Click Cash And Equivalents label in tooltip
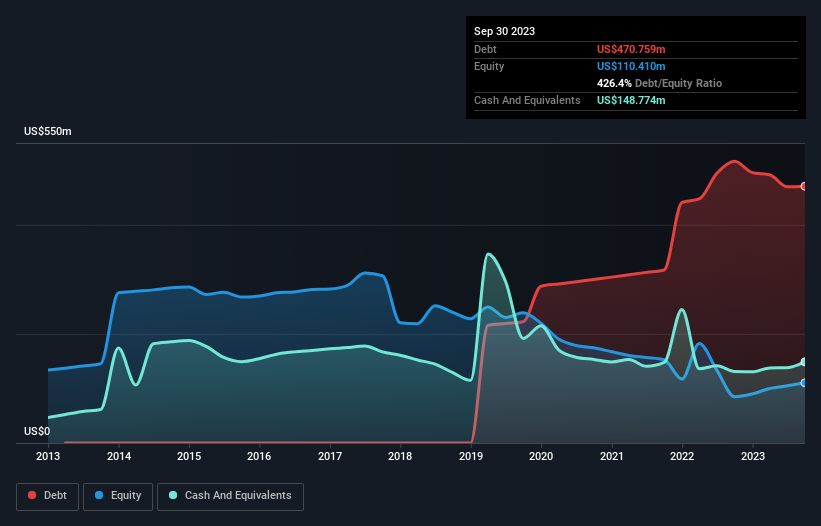This screenshot has height=526, width=821. click(x=527, y=100)
